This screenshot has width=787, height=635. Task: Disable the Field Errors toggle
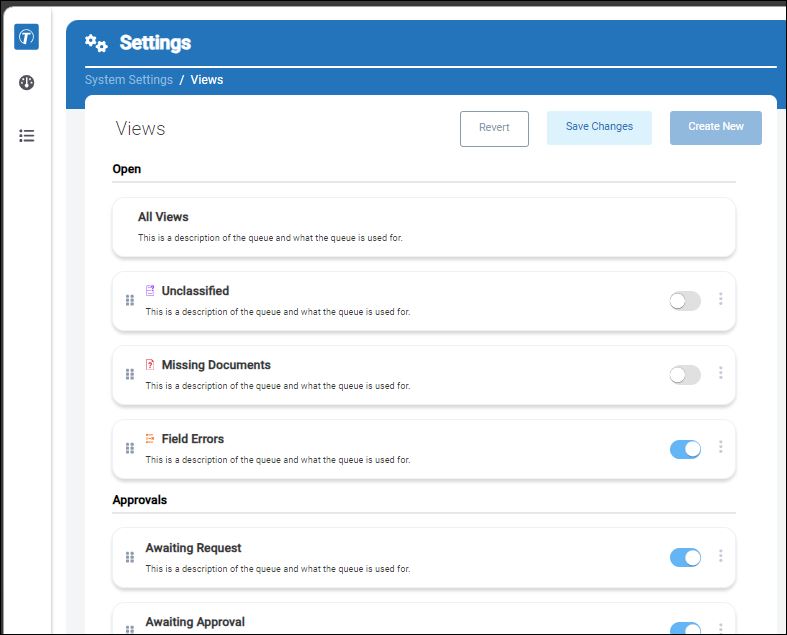tap(685, 449)
